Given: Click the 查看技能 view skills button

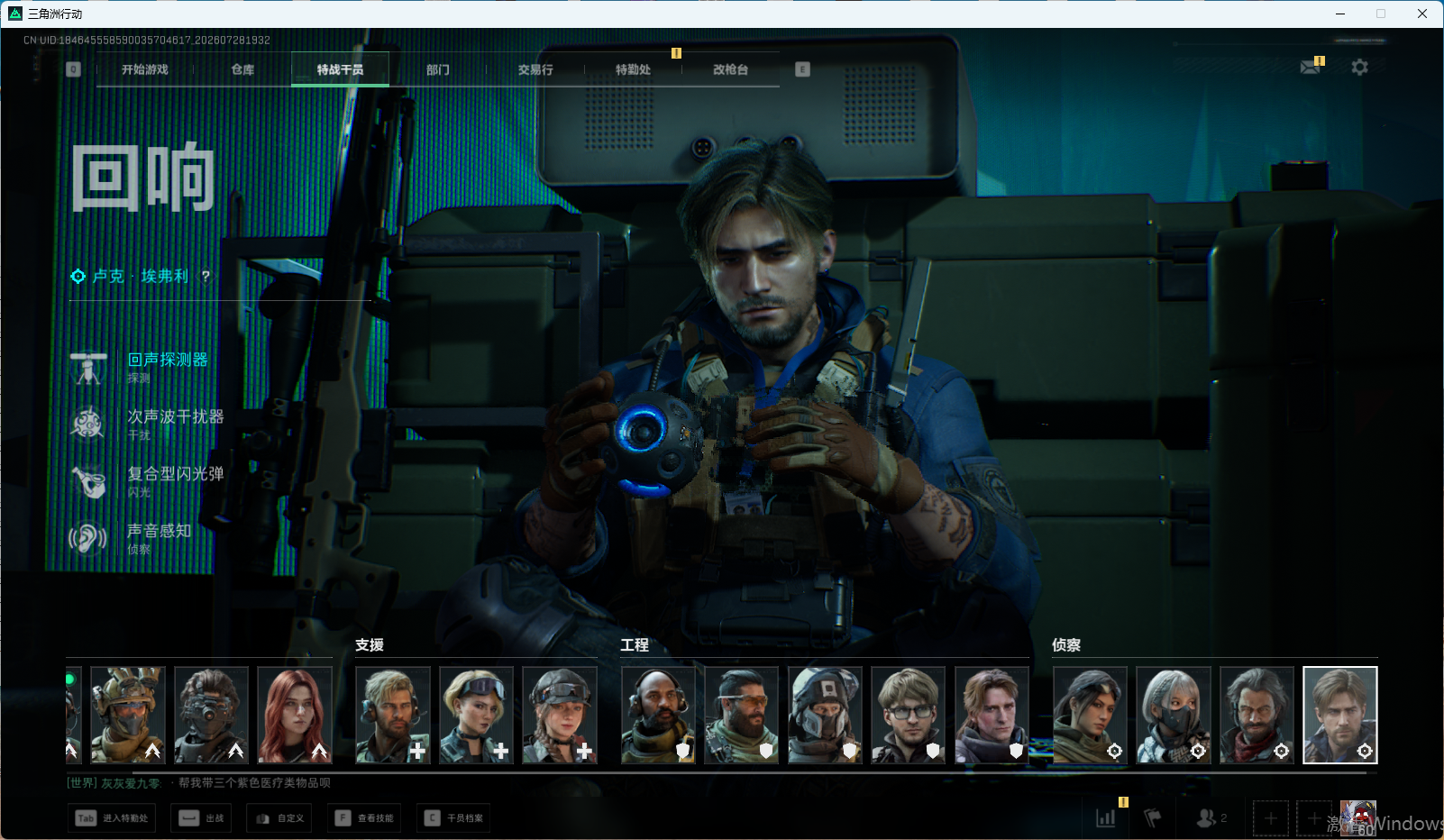Looking at the screenshot, I should pos(364,818).
